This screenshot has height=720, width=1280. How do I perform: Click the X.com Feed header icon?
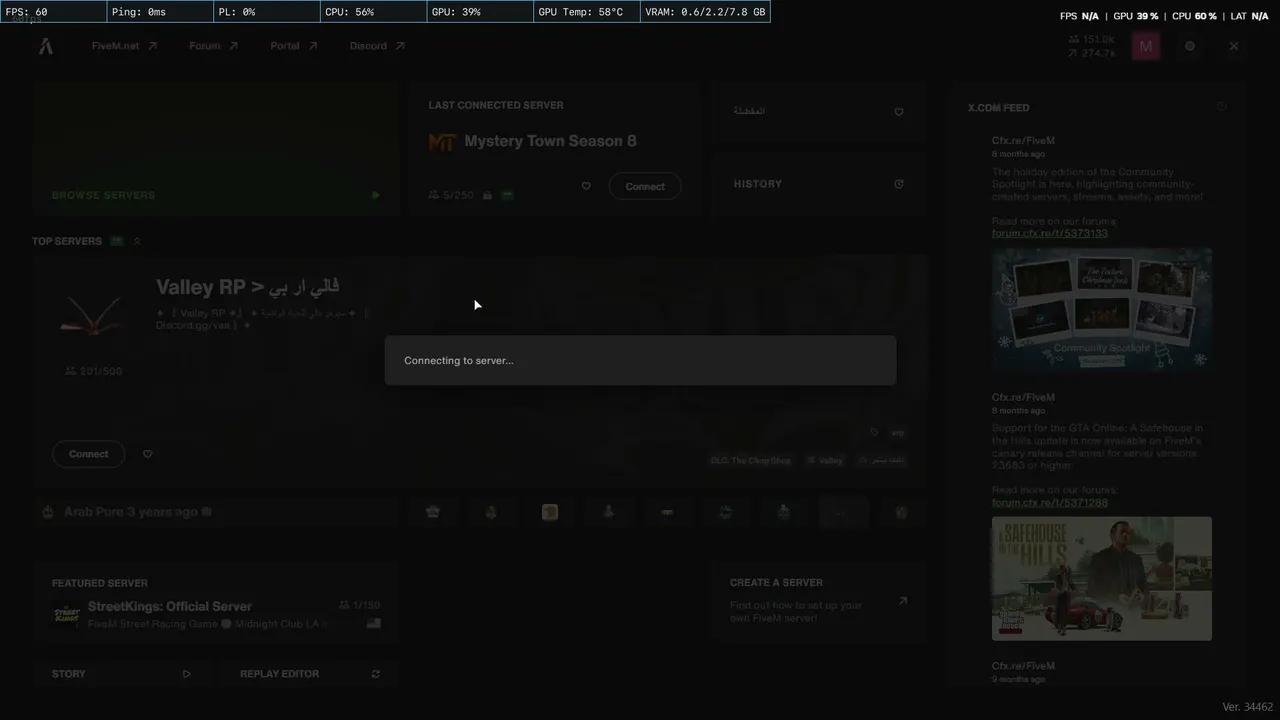pos(1221,107)
